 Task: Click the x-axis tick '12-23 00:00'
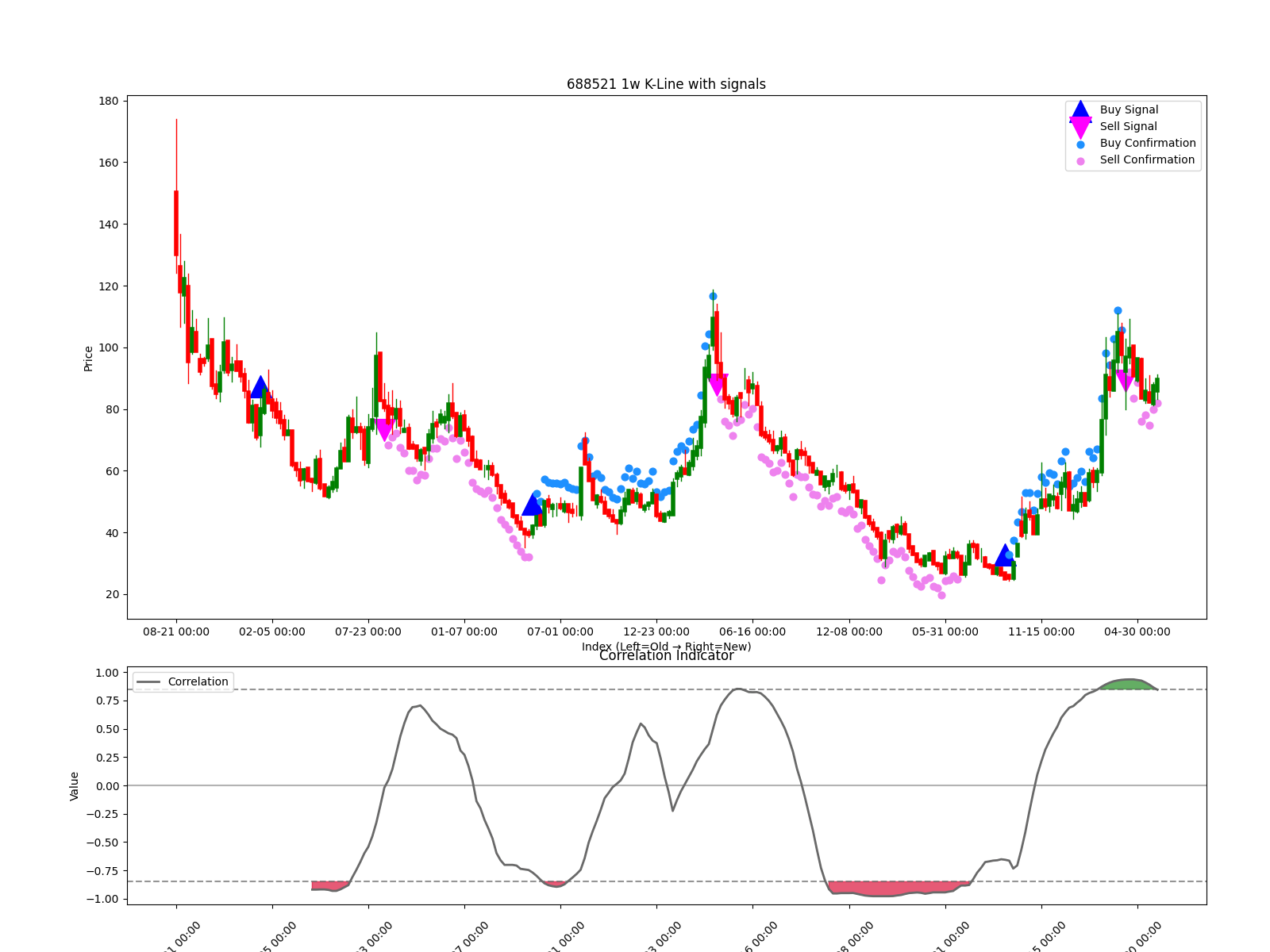pos(656,632)
